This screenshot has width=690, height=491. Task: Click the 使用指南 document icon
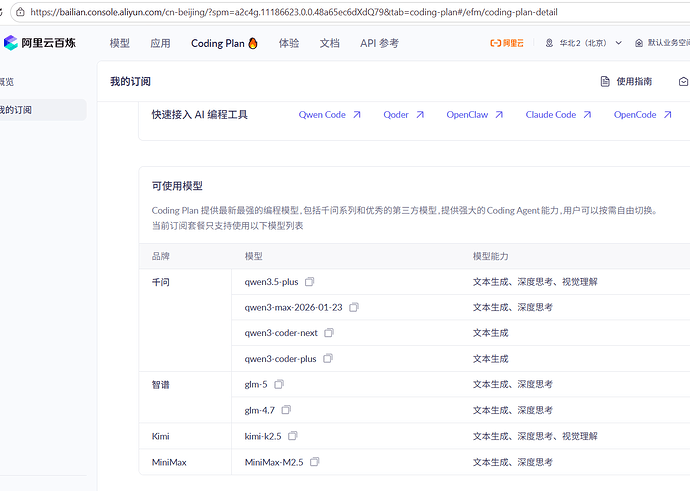[x=606, y=81]
